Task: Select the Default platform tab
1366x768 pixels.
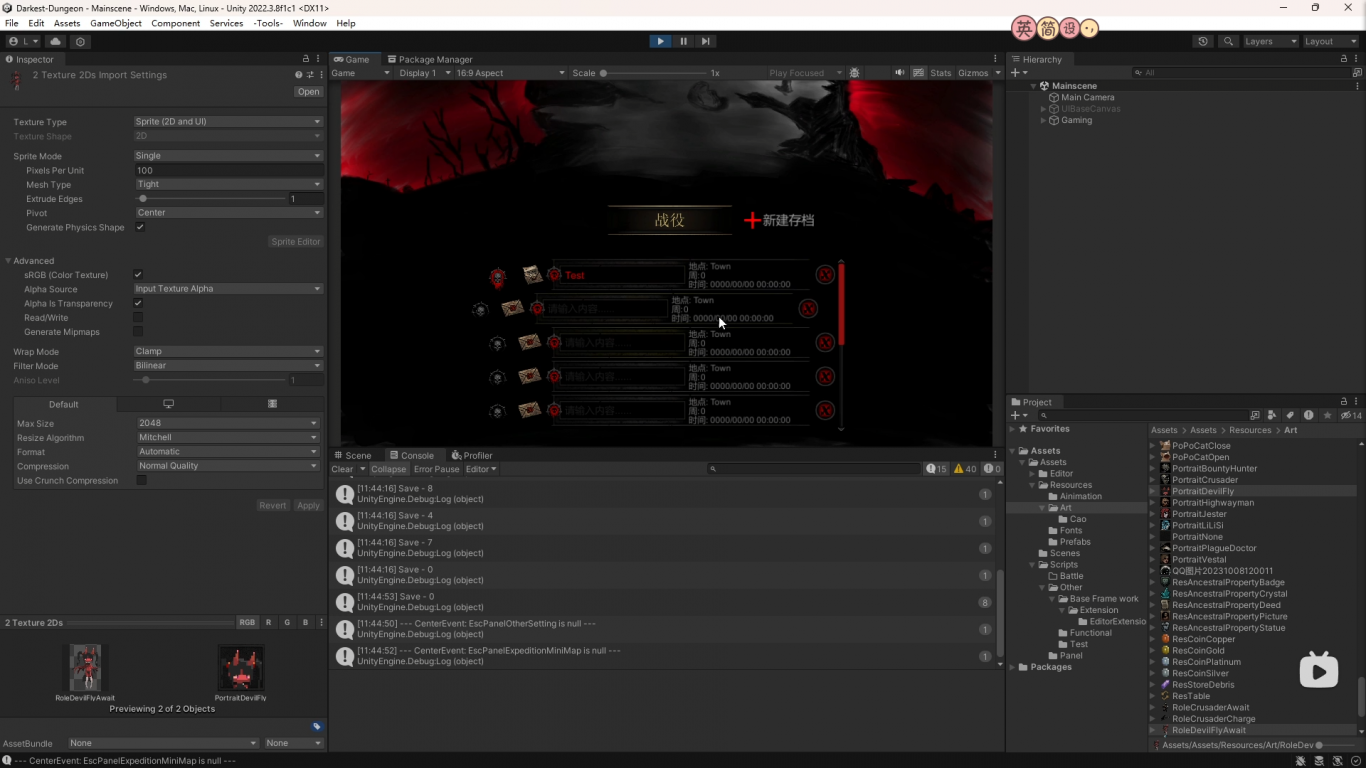Action: point(64,404)
